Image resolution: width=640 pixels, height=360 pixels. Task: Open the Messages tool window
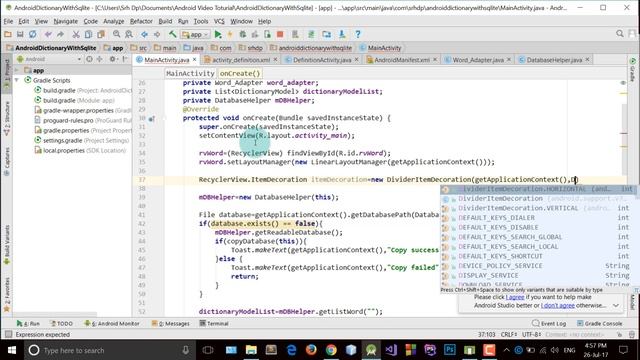click(171, 323)
